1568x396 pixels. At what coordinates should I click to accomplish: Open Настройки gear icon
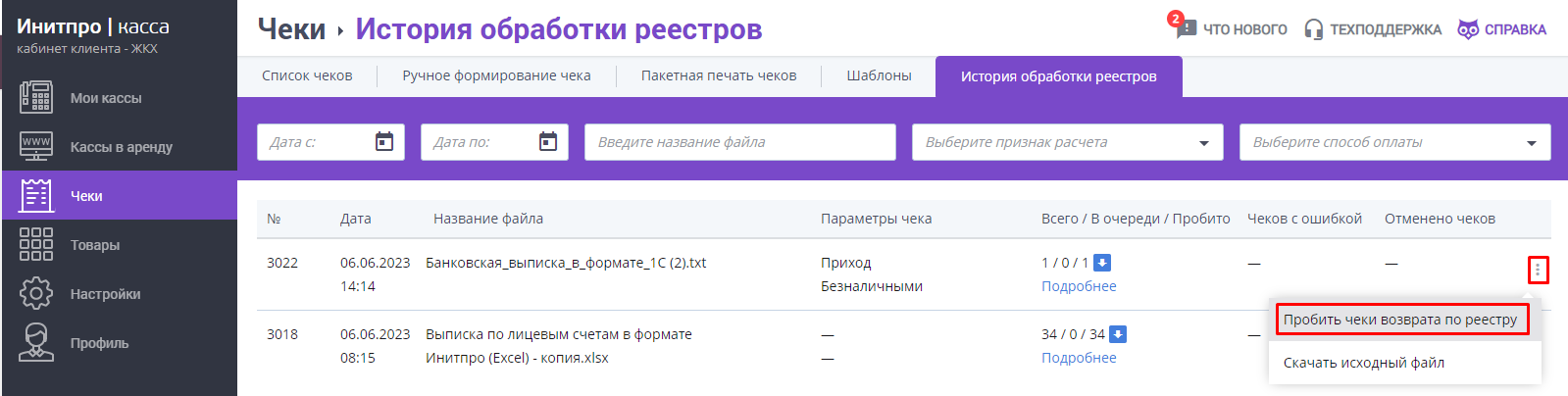click(x=36, y=293)
